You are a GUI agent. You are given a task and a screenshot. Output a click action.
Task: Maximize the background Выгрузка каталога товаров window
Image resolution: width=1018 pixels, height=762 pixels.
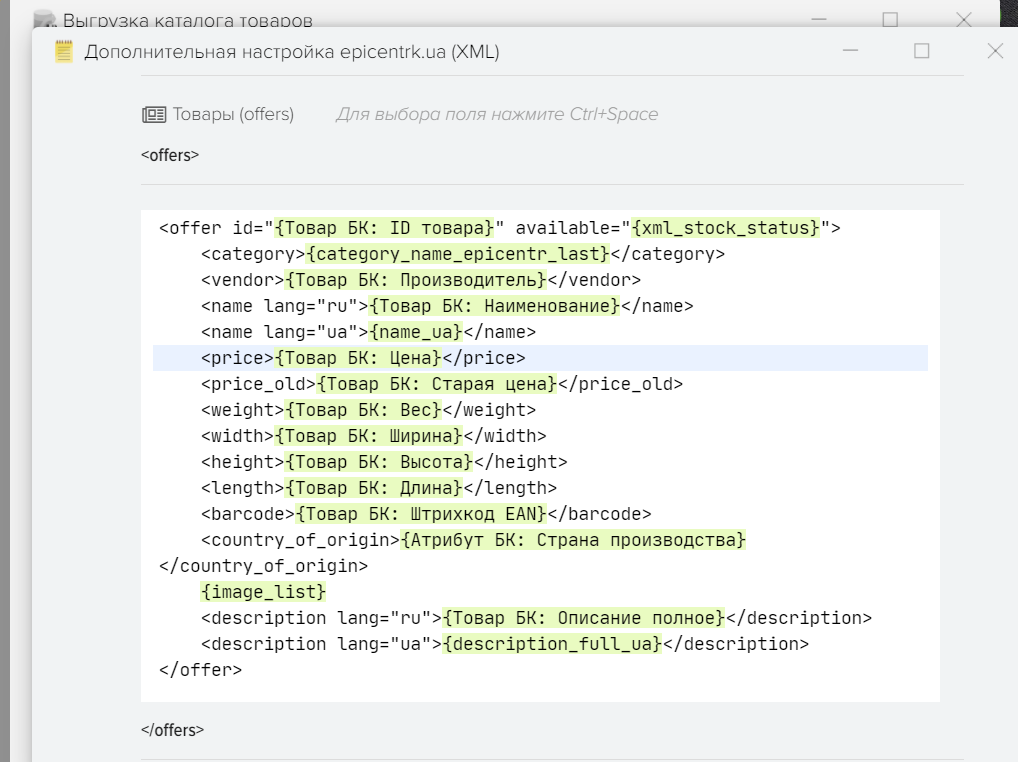pyautogui.click(x=890, y=19)
